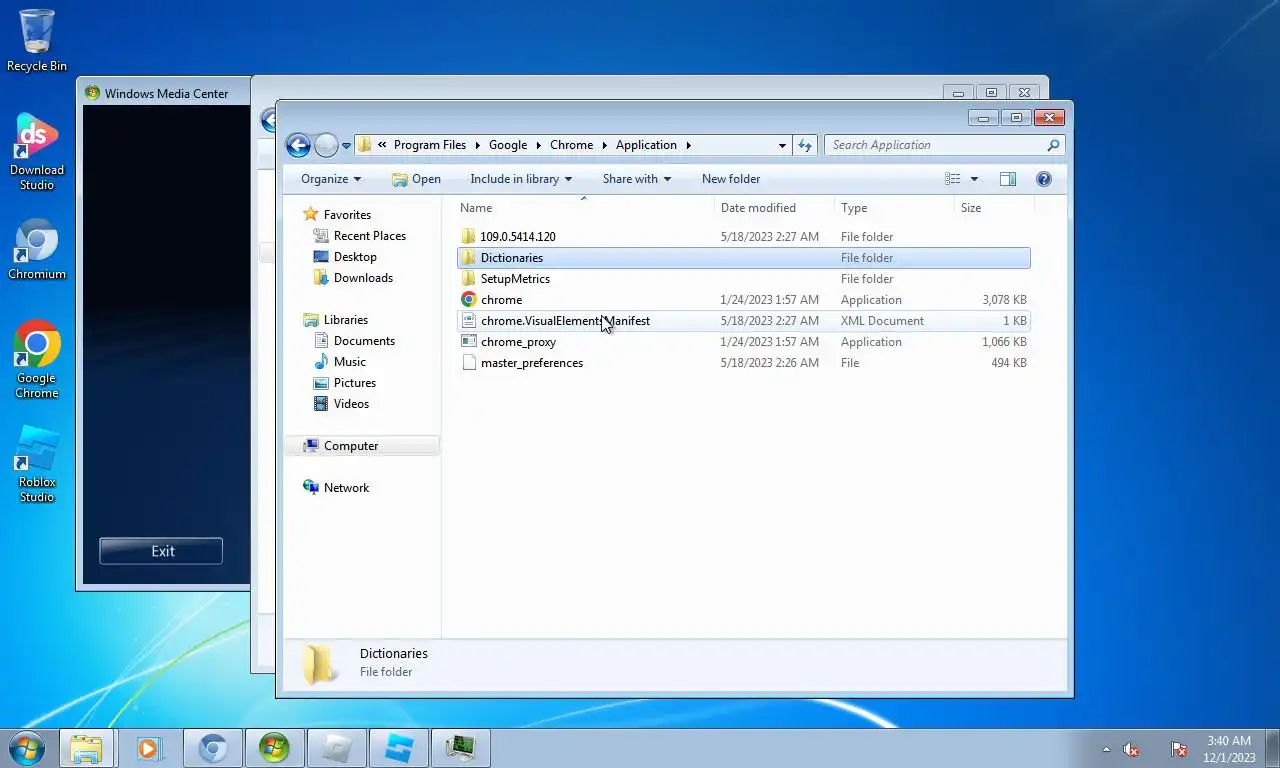Open Recent Places in sidebar
This screenshot has width=1280, height=768.
(369, 236)
